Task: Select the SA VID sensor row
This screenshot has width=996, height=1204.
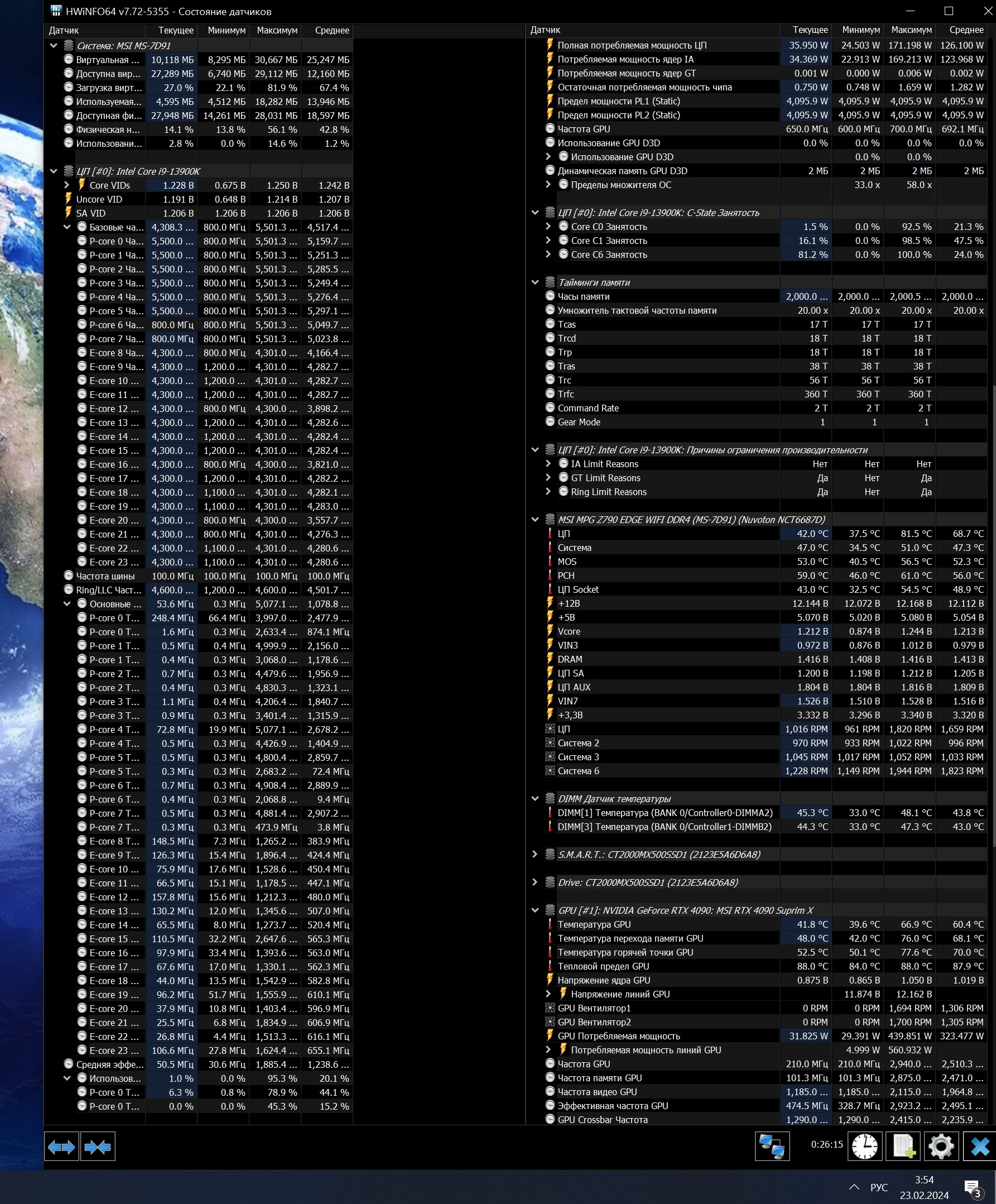Action: [x=198, y=213]
